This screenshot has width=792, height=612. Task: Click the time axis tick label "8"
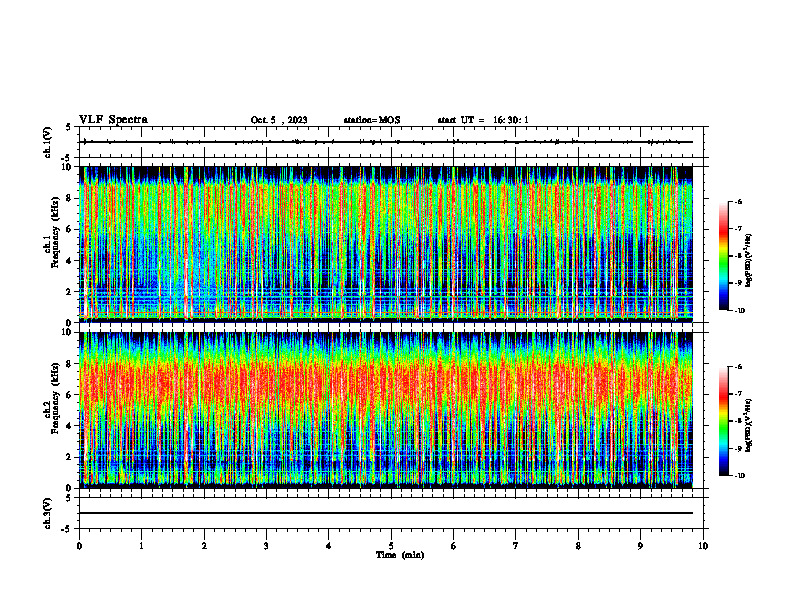click(x=578, y=546)
